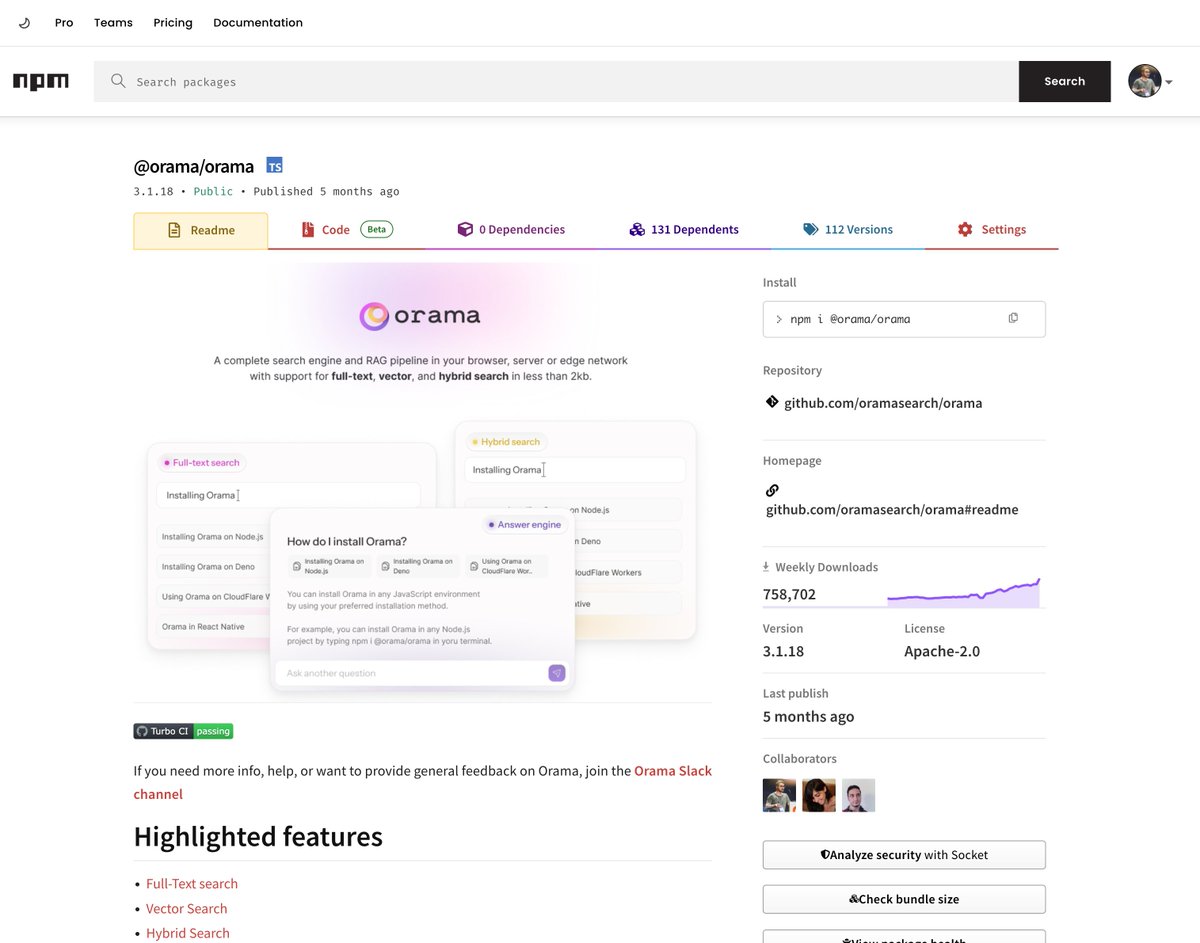Open the Documentation link
Screen dimensions: 1200x943
pyautogui.click(x=258, y=22)
